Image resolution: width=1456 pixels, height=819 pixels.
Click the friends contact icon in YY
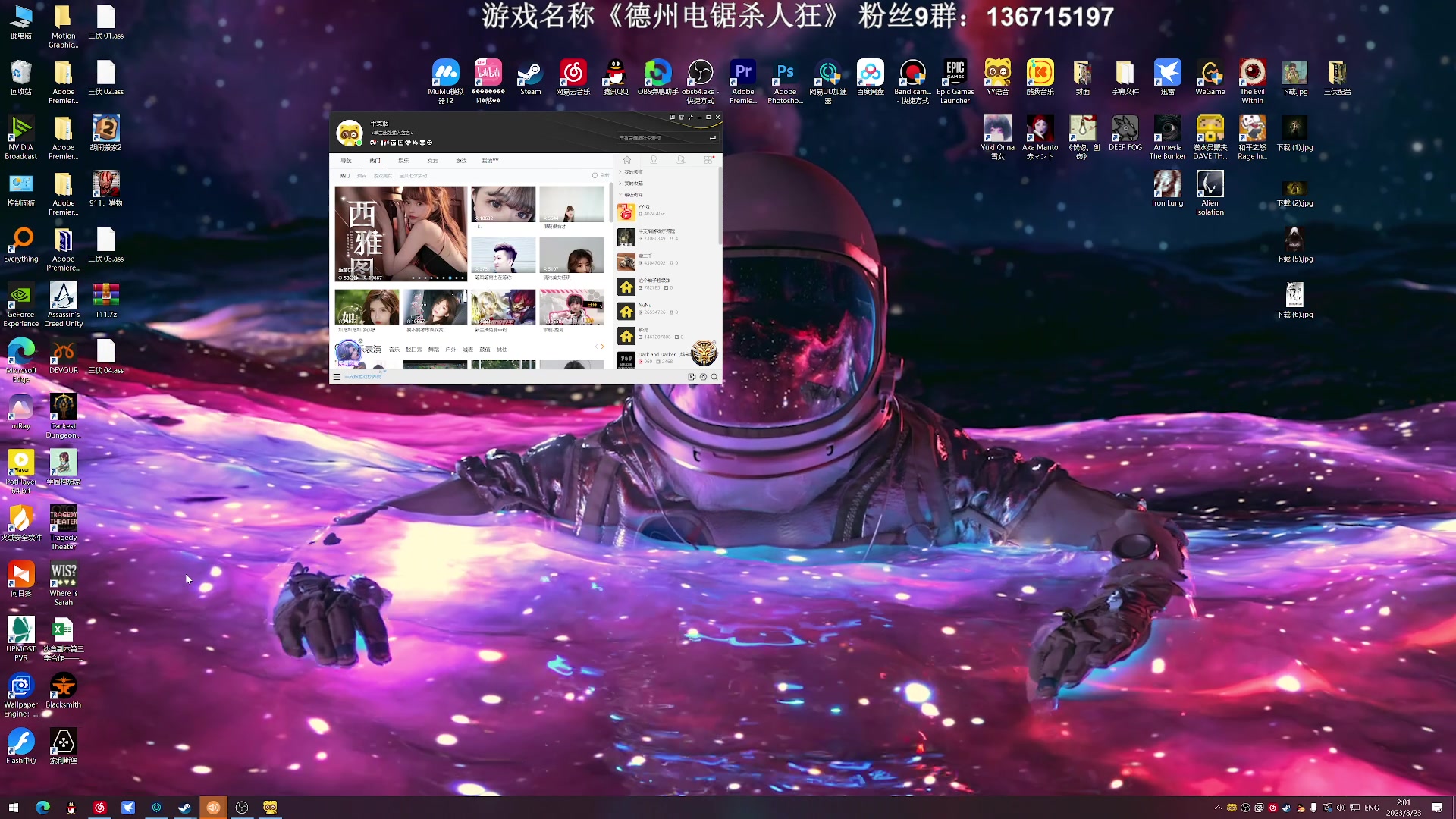654,160
